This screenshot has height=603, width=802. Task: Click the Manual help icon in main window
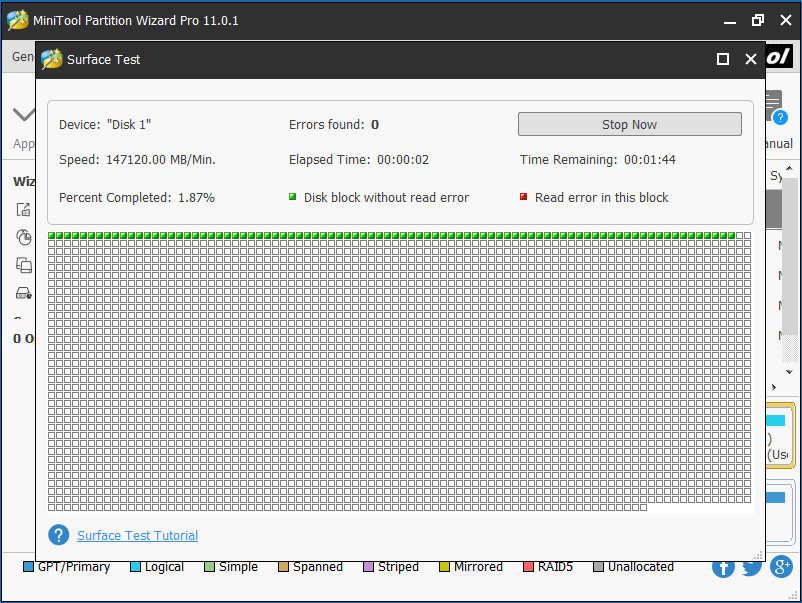click(x=780, y=118)
